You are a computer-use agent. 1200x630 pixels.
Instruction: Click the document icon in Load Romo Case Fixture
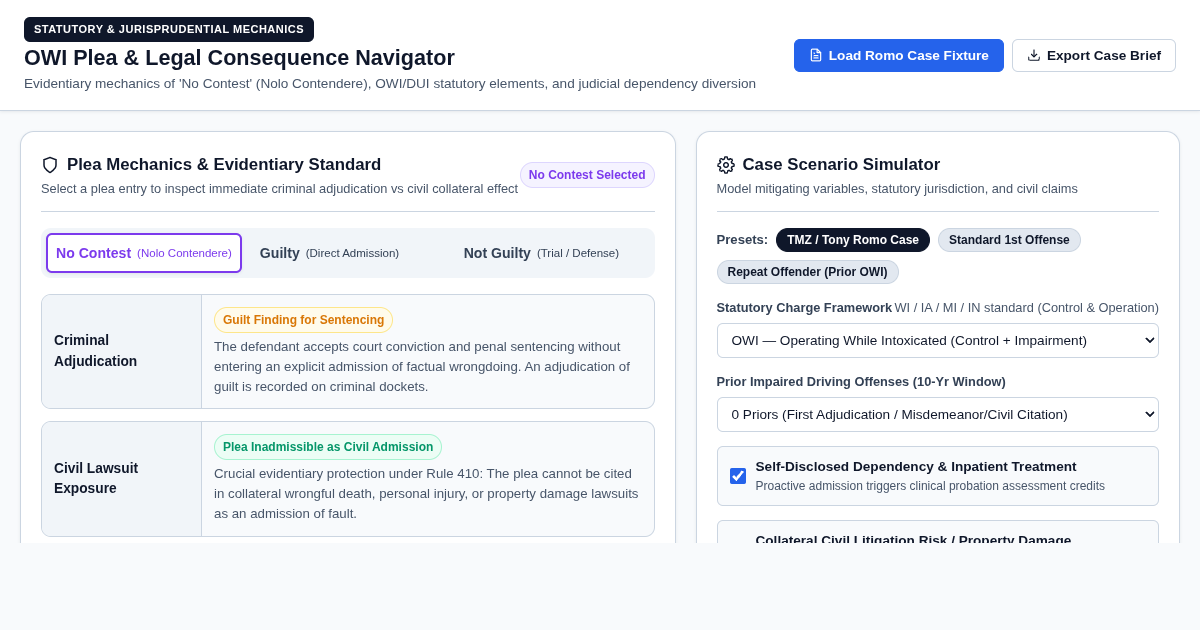click(x=816, y=56)
